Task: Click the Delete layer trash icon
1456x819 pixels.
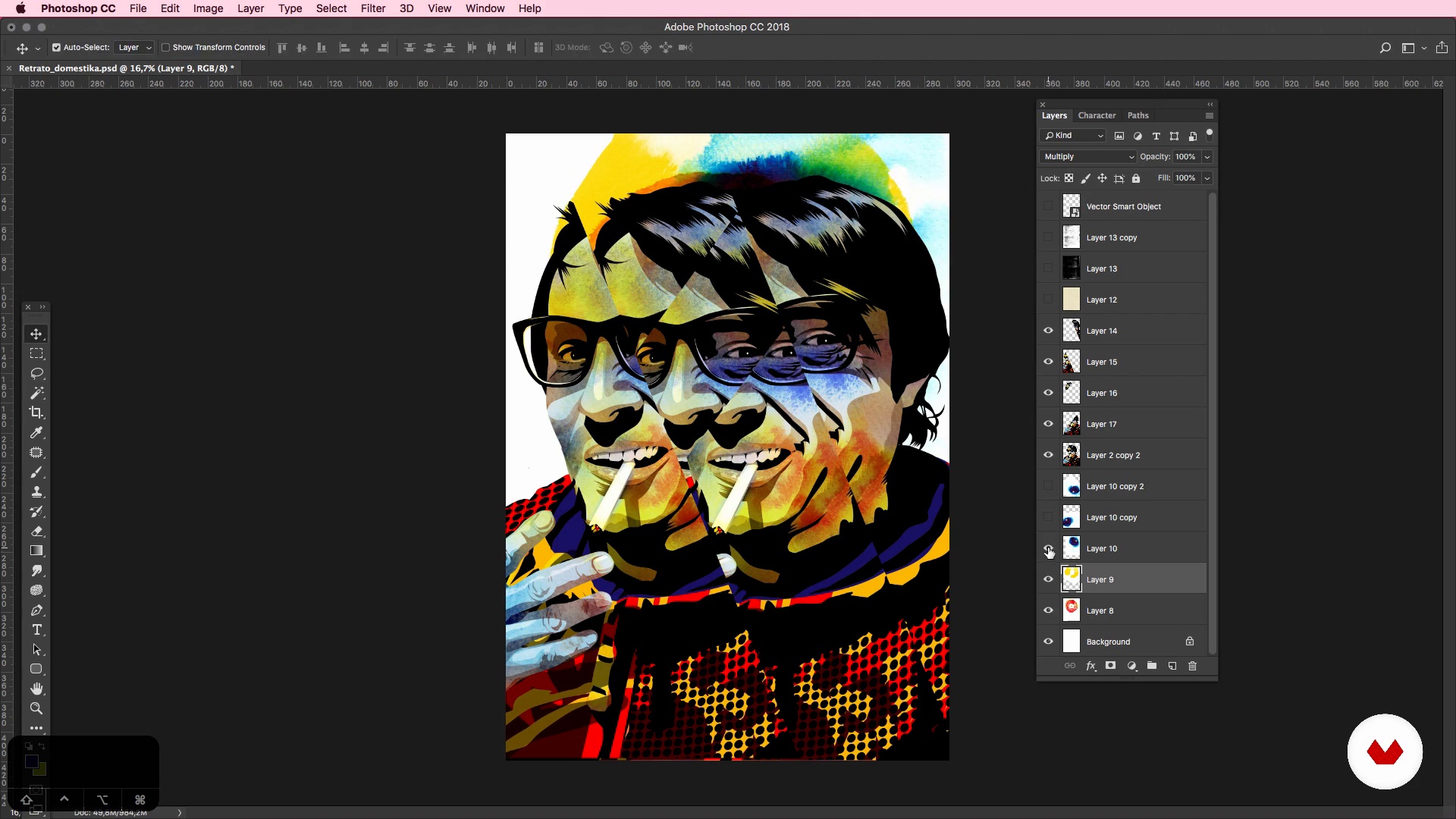Action: click(1192, 666)
